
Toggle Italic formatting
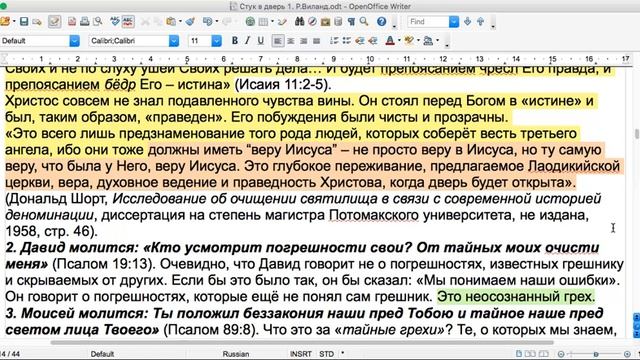coord(247,41)
